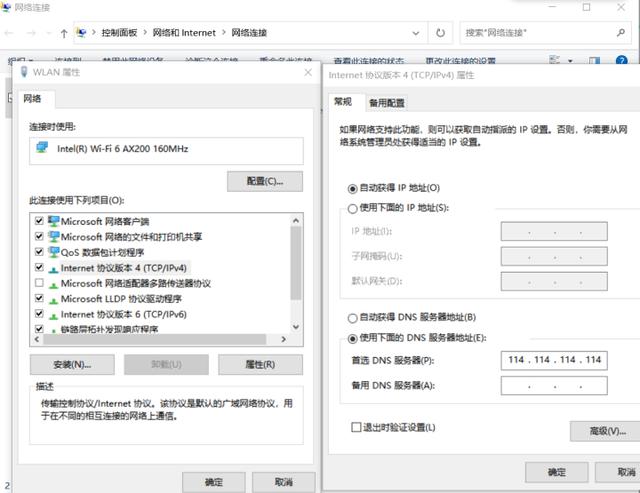Click the vertical scrollbar thumb in items list
Image resolution: width=640 pixels, height=493 pixels.
point(296,263)
